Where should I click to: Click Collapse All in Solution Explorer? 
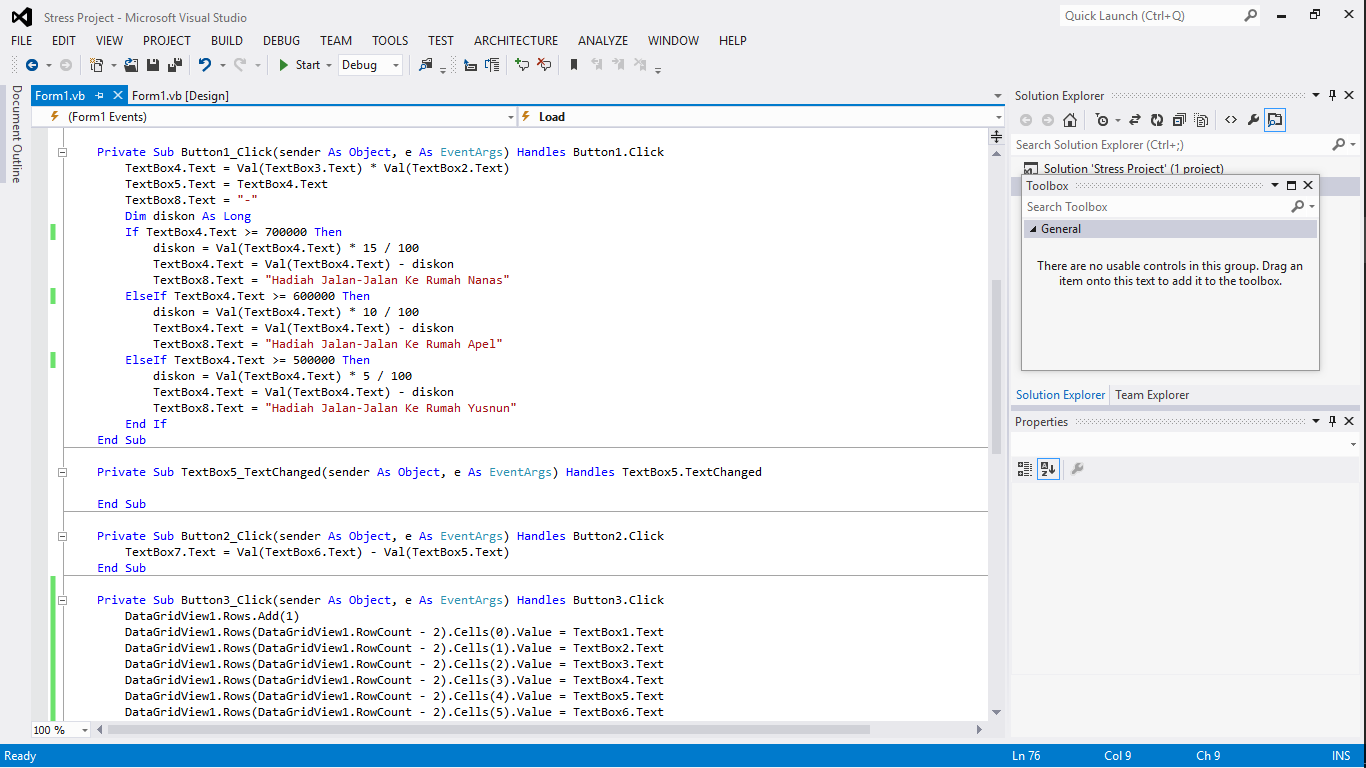point(1179,120)
